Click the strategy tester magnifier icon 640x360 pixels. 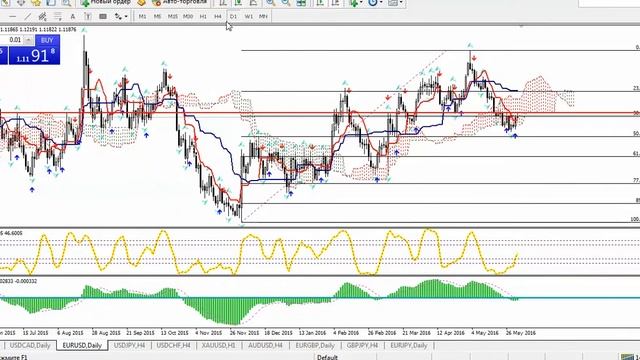(x=66, y=2)
